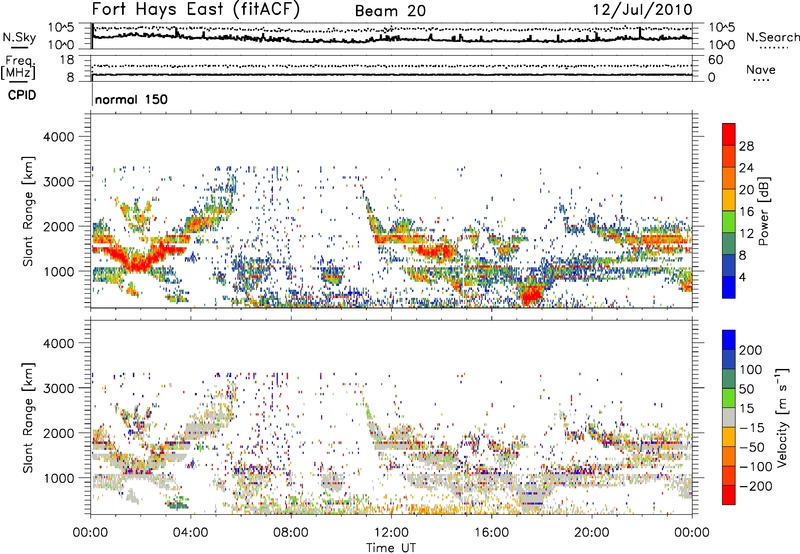Click the Velocity [m s⁻¹] colorbar axis label
800x554 pixels.
[x=781, y=417]
